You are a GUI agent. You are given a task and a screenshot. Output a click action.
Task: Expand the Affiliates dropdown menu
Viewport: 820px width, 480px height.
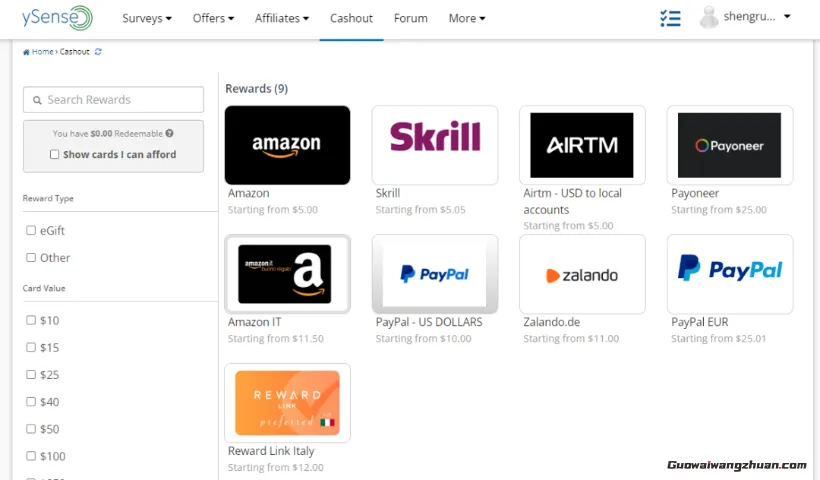[x=282, y=18]
